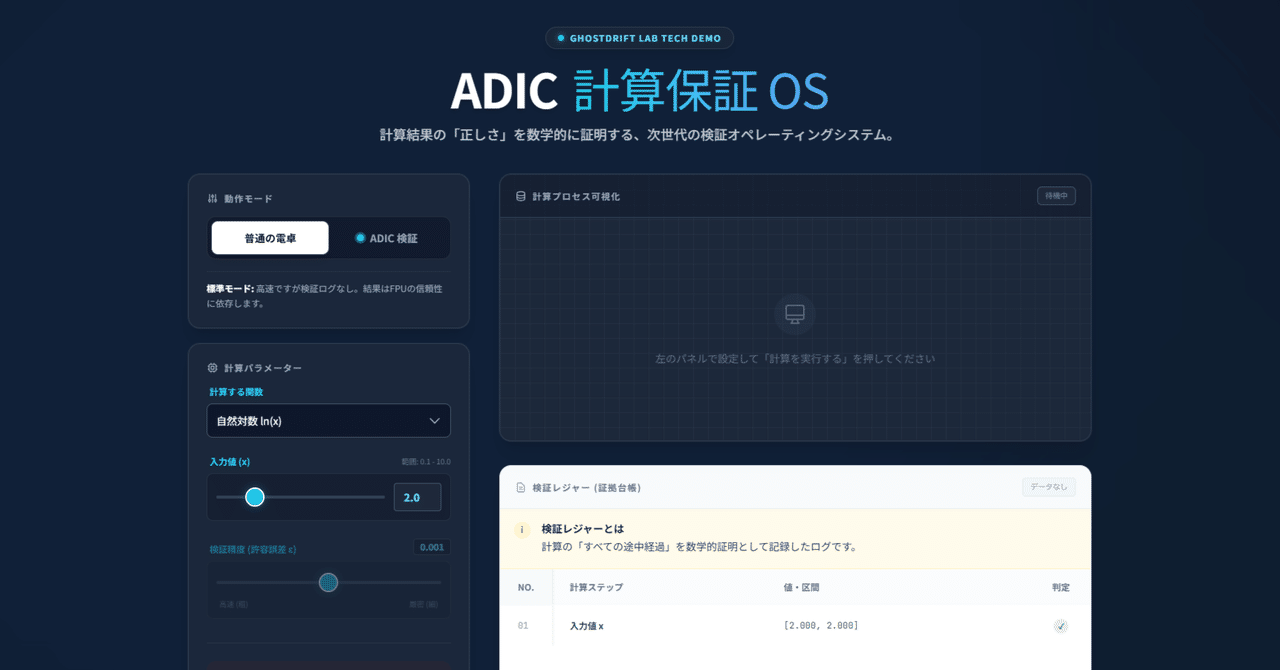Click the 0.001 tolerance value field

[434, 547]
